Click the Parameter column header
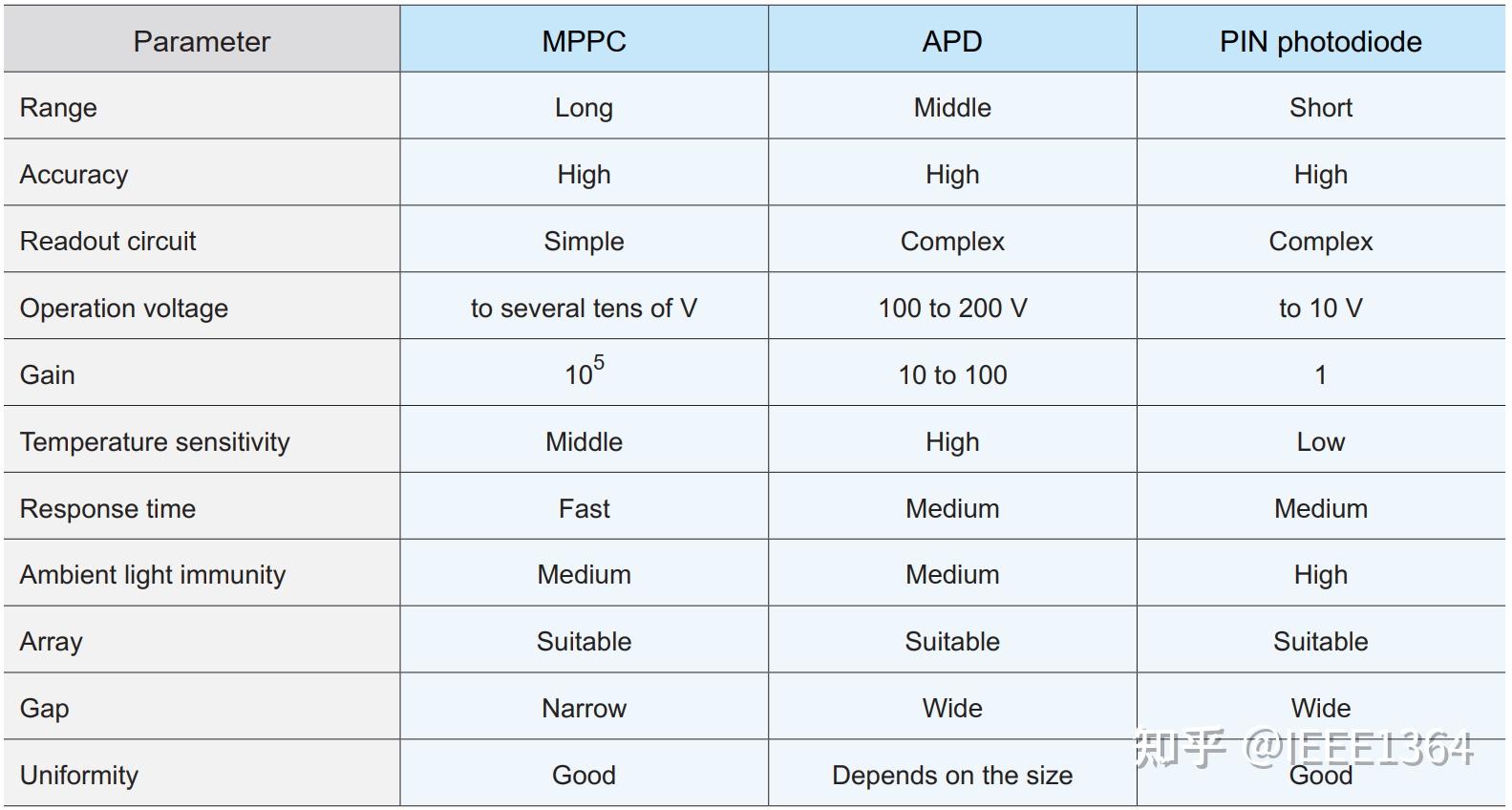 click(202, 41)
